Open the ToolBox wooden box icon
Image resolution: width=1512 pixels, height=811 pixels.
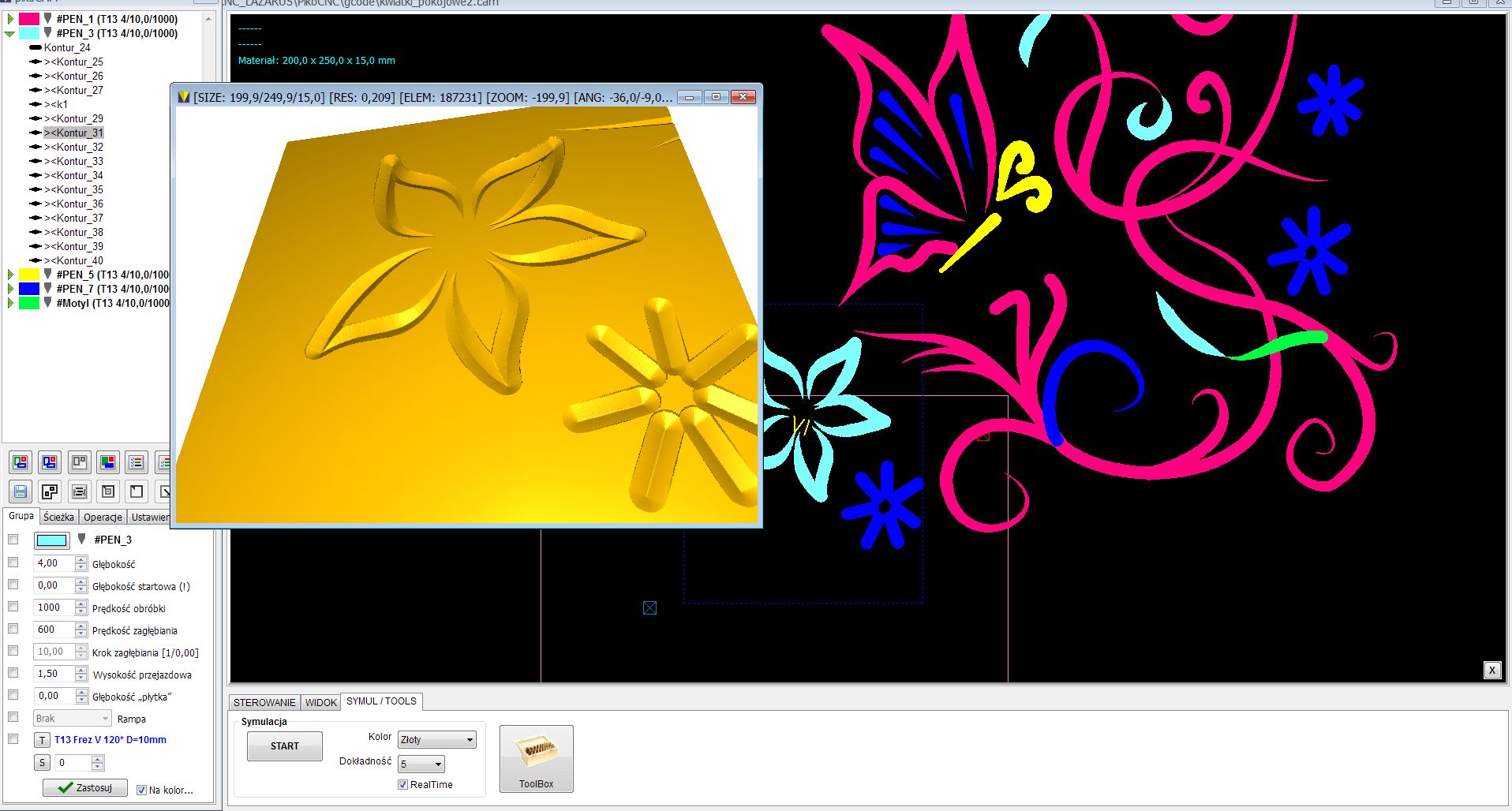(x=537, y=758)
